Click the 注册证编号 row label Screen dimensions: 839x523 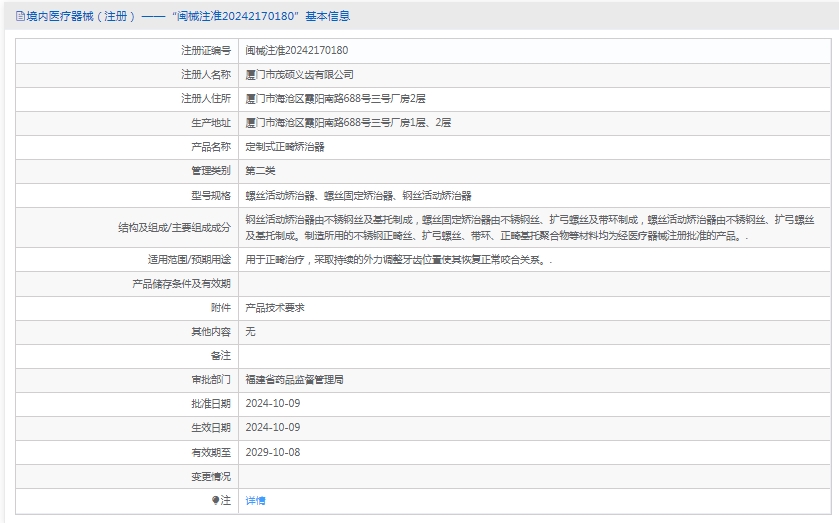point(205,50)
